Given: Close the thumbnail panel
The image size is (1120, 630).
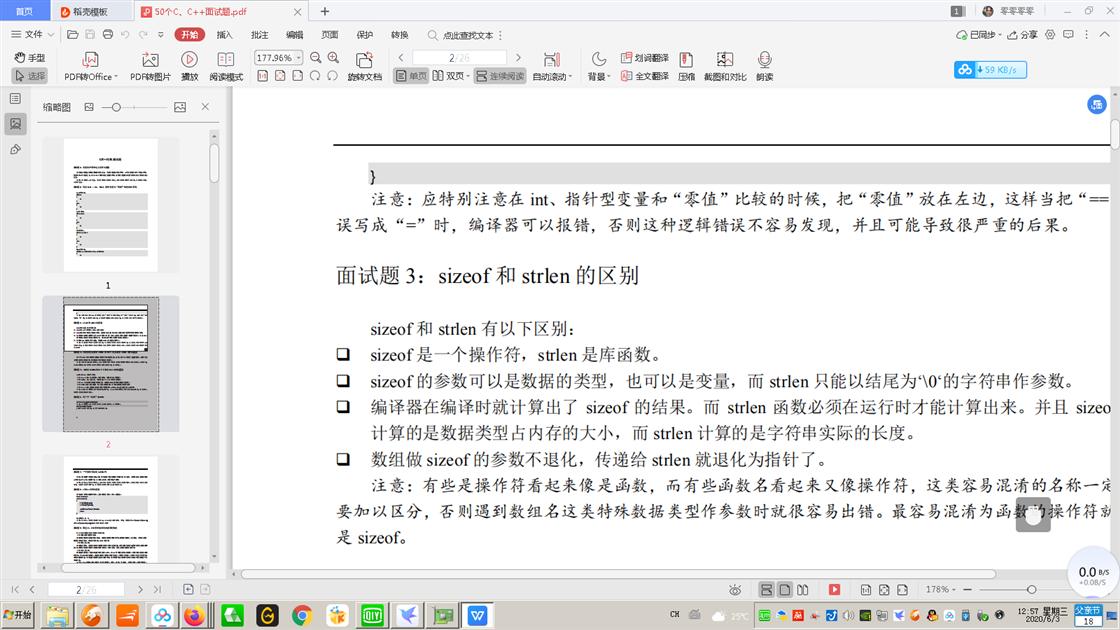Looking at the screenshot, I should 205,107.
